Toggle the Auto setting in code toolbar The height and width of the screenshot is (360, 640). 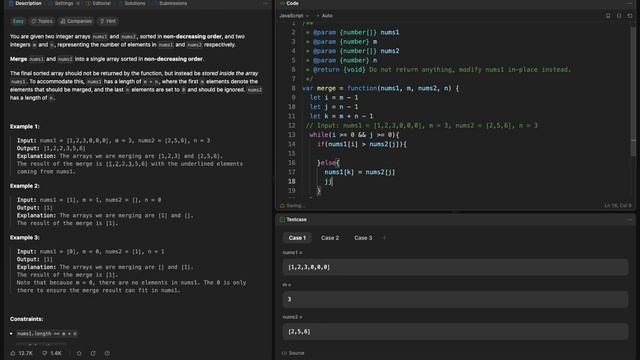pos(325,16)
